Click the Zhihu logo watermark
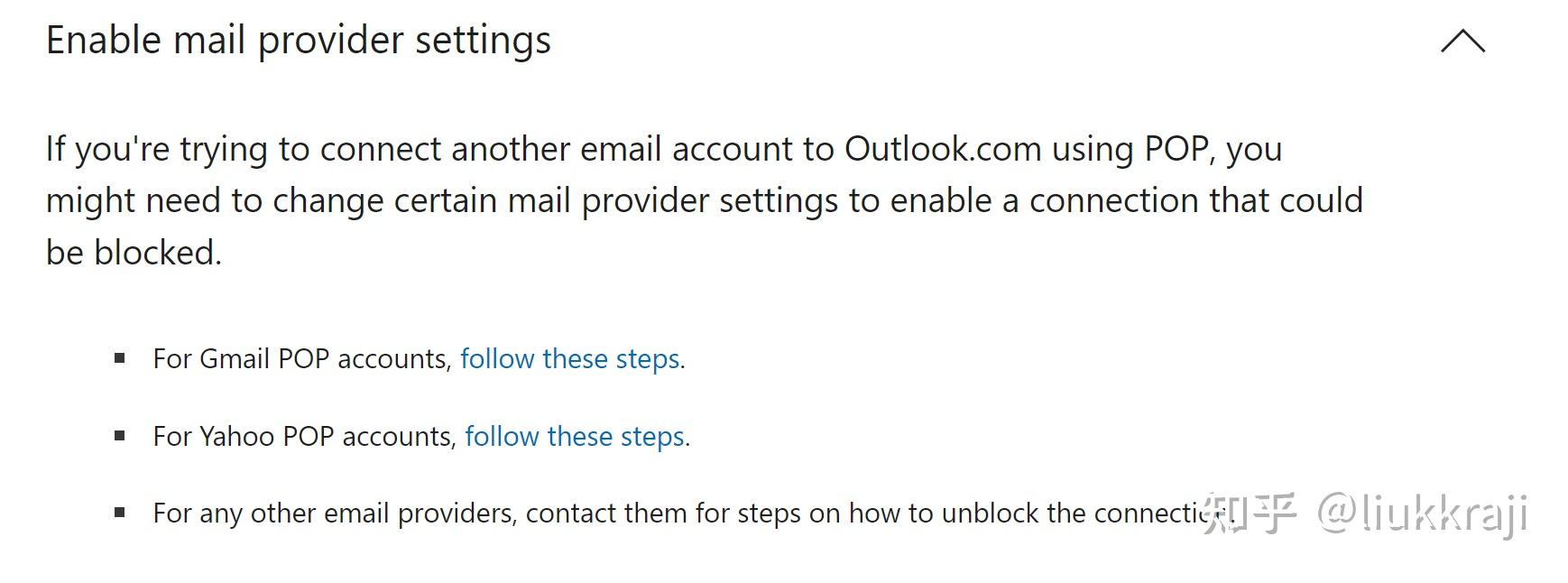 1250,514
